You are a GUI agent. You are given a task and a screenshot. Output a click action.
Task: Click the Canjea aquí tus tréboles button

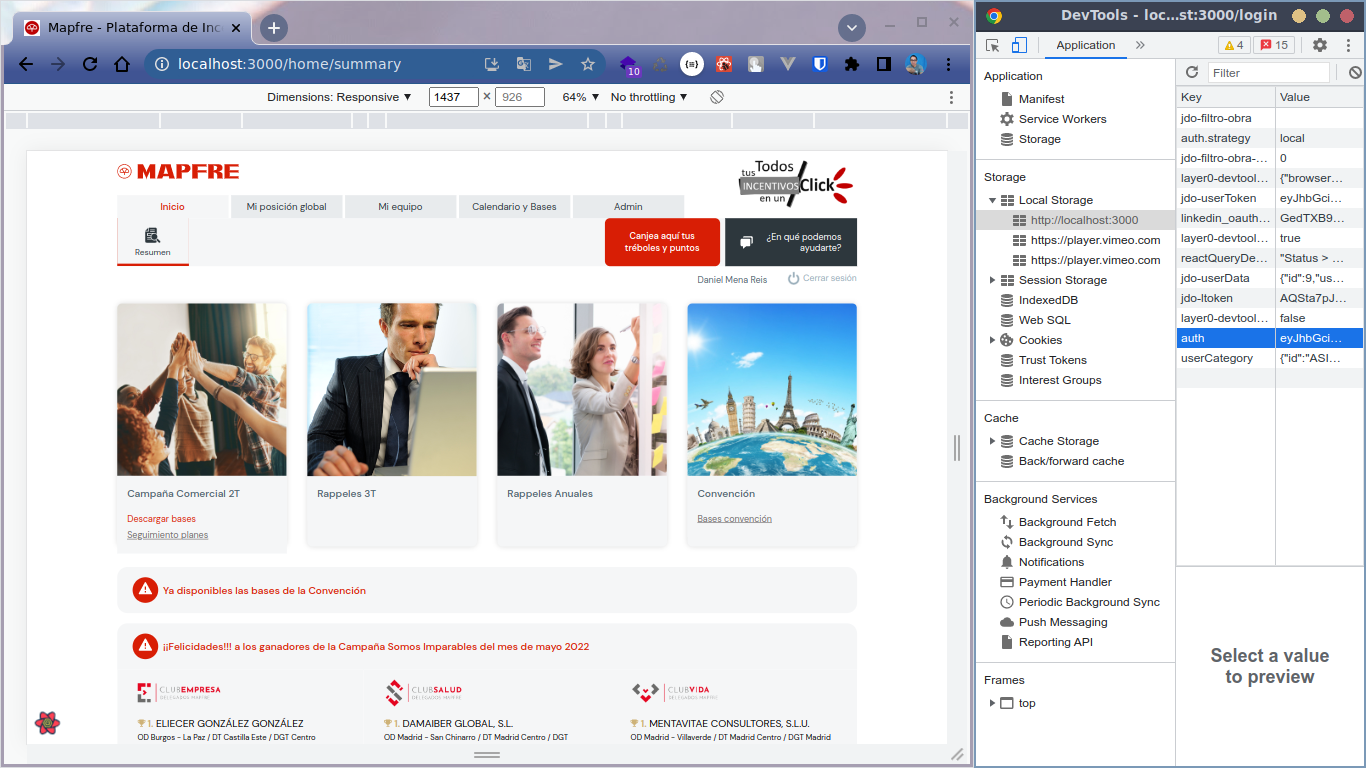(662, 242)
